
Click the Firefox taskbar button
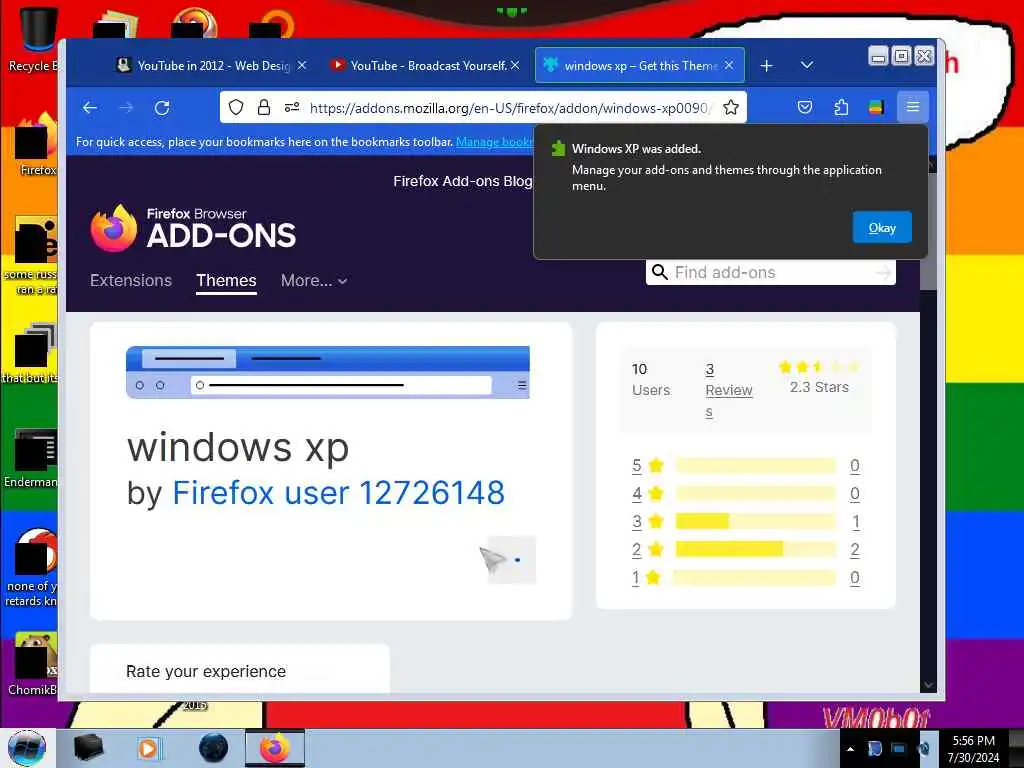tap(275, 748)
